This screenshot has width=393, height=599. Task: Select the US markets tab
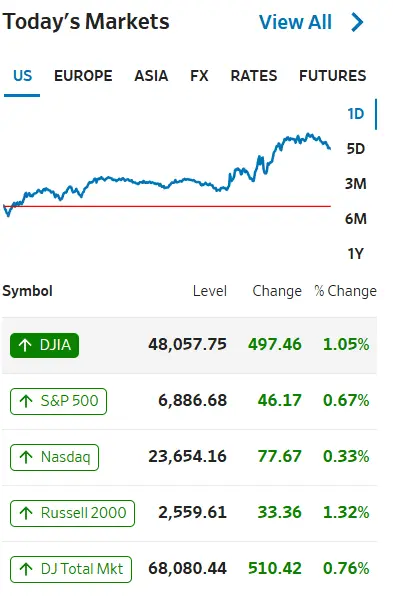pos(23,76)
